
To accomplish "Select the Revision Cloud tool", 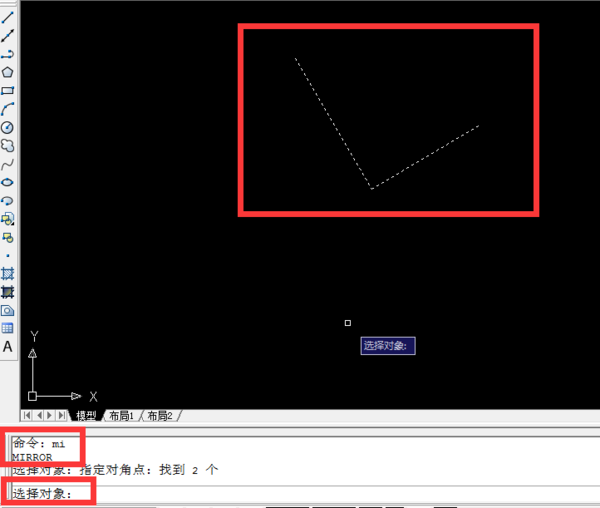I will click(8, 146).
